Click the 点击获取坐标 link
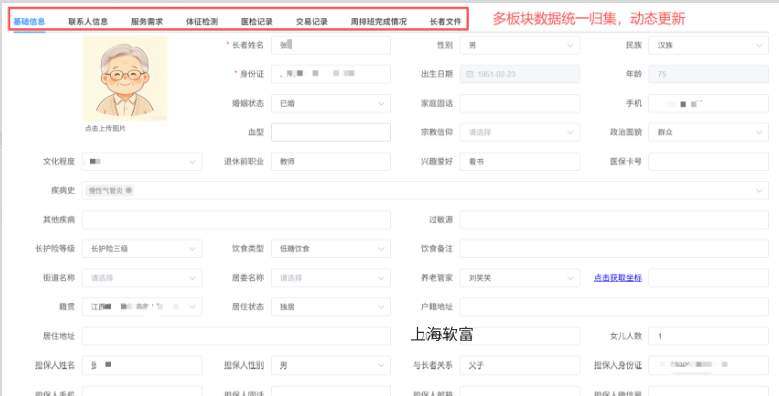Image resolution: width=779 pixels, height=396 pixels. tap(618, 278)
